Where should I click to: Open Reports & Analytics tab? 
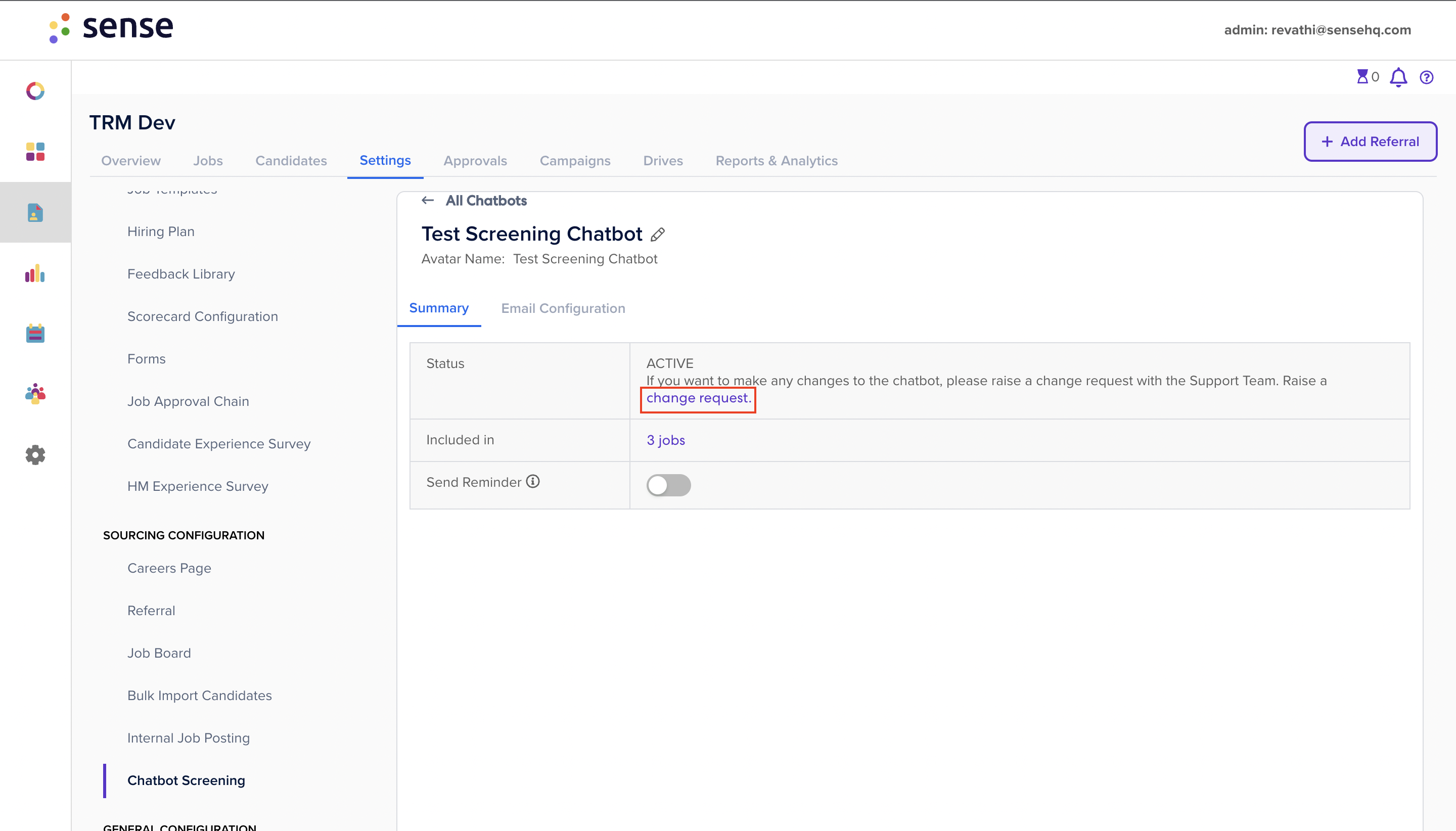click(777, 161)
